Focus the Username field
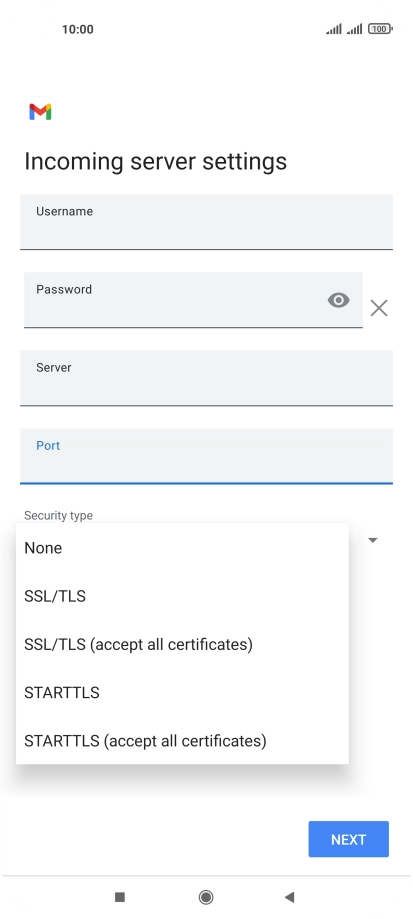 click(x=206, y=222)
